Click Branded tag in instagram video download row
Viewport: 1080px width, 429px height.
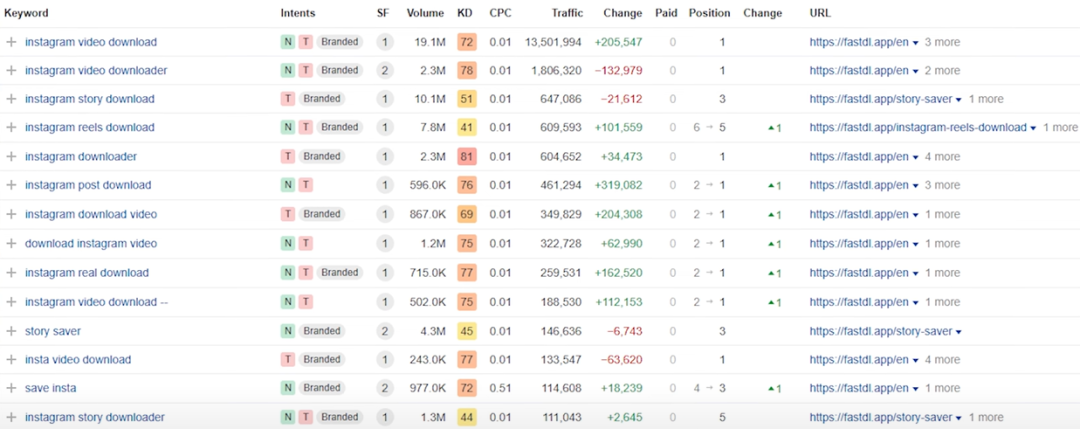(340, 42)
